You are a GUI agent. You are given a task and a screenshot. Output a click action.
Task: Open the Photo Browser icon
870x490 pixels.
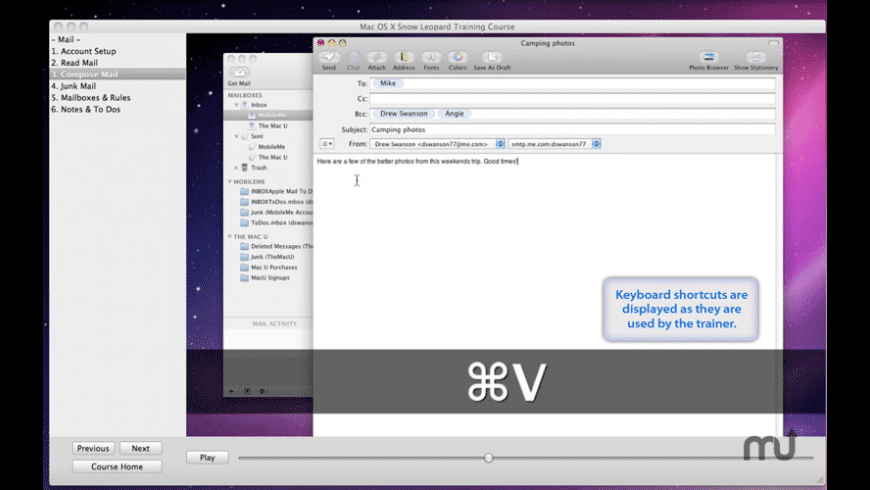point(709,57)
